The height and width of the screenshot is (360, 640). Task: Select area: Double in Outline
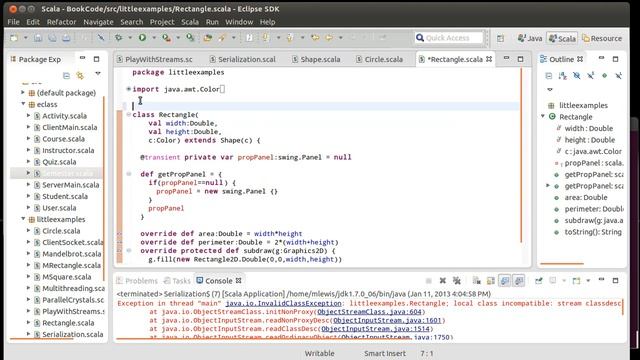point(586,198)
